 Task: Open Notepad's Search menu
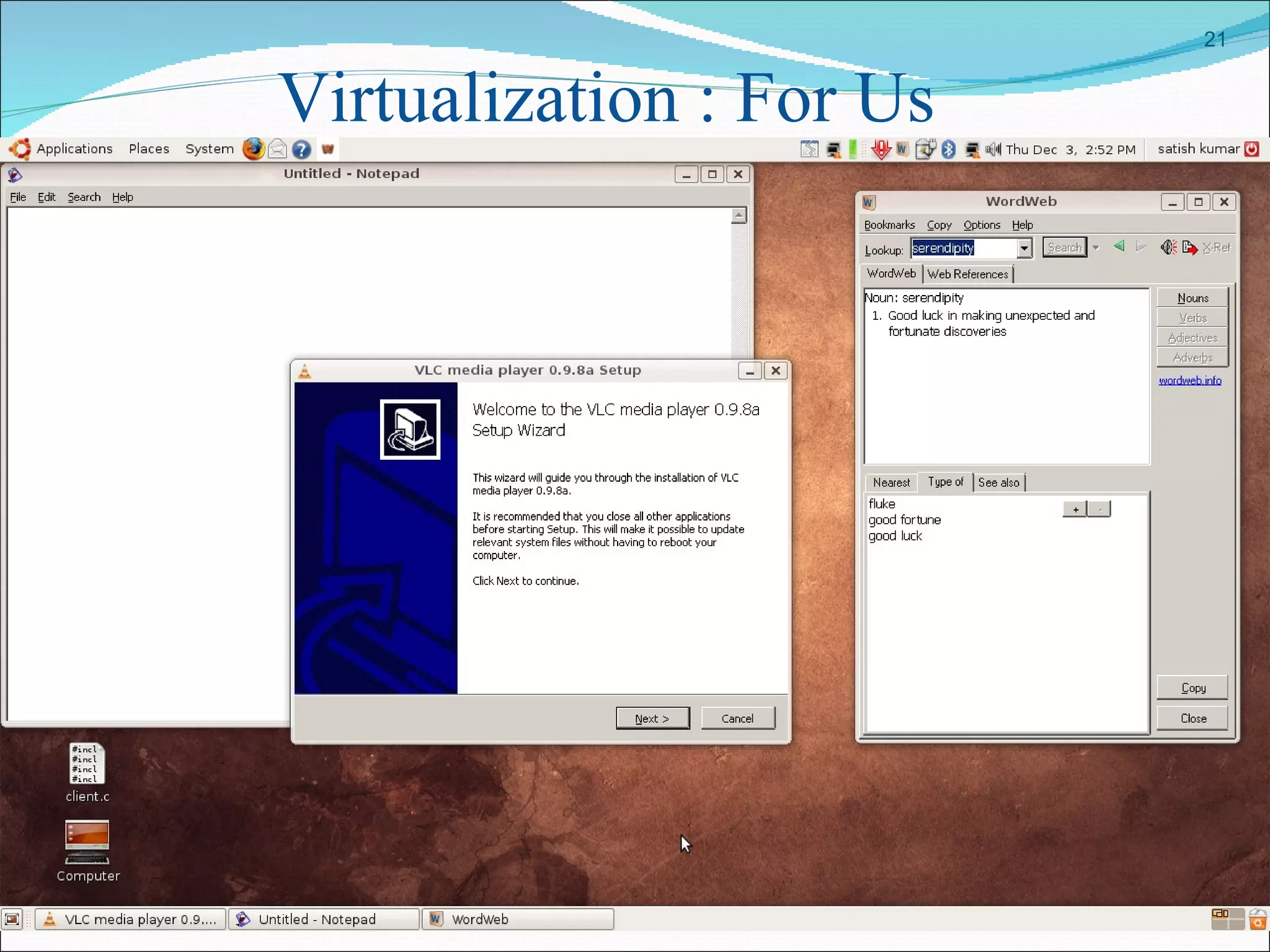pyautogui.click(x=84, y=197)
